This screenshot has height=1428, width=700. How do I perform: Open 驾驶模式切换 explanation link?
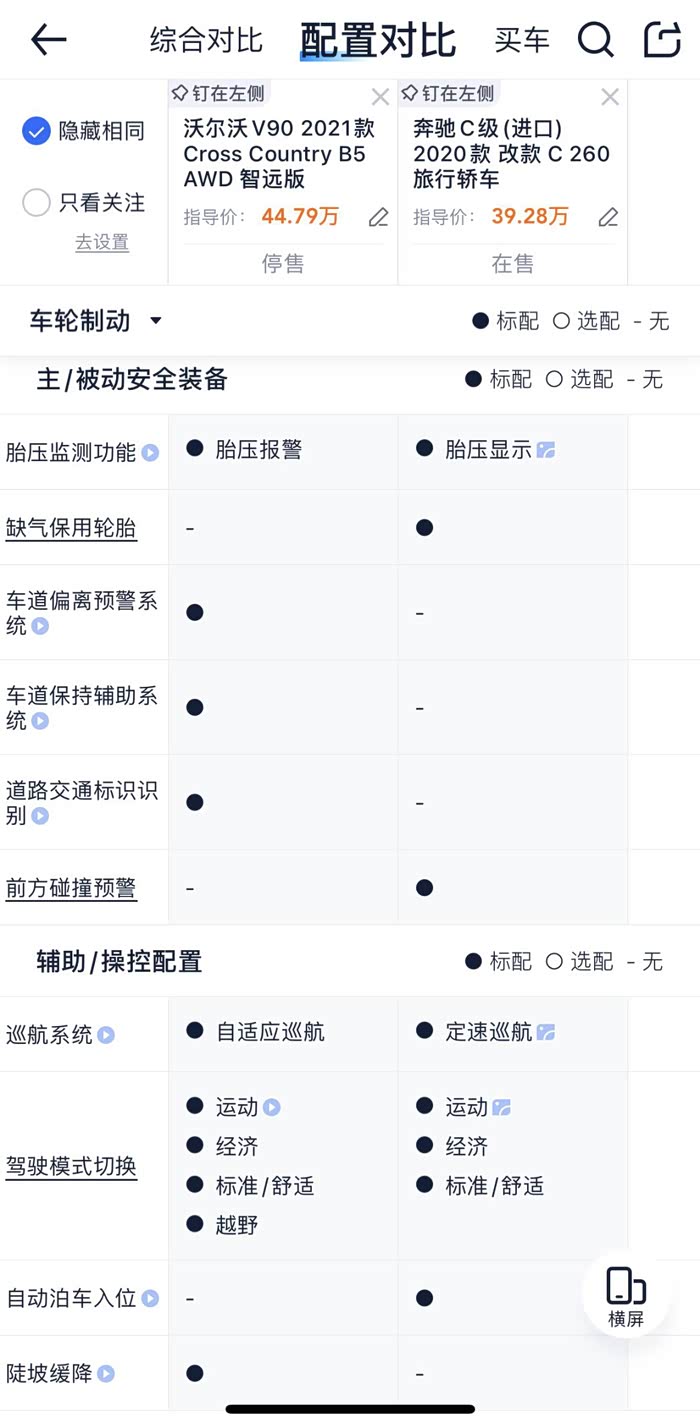click(71, 1166)
